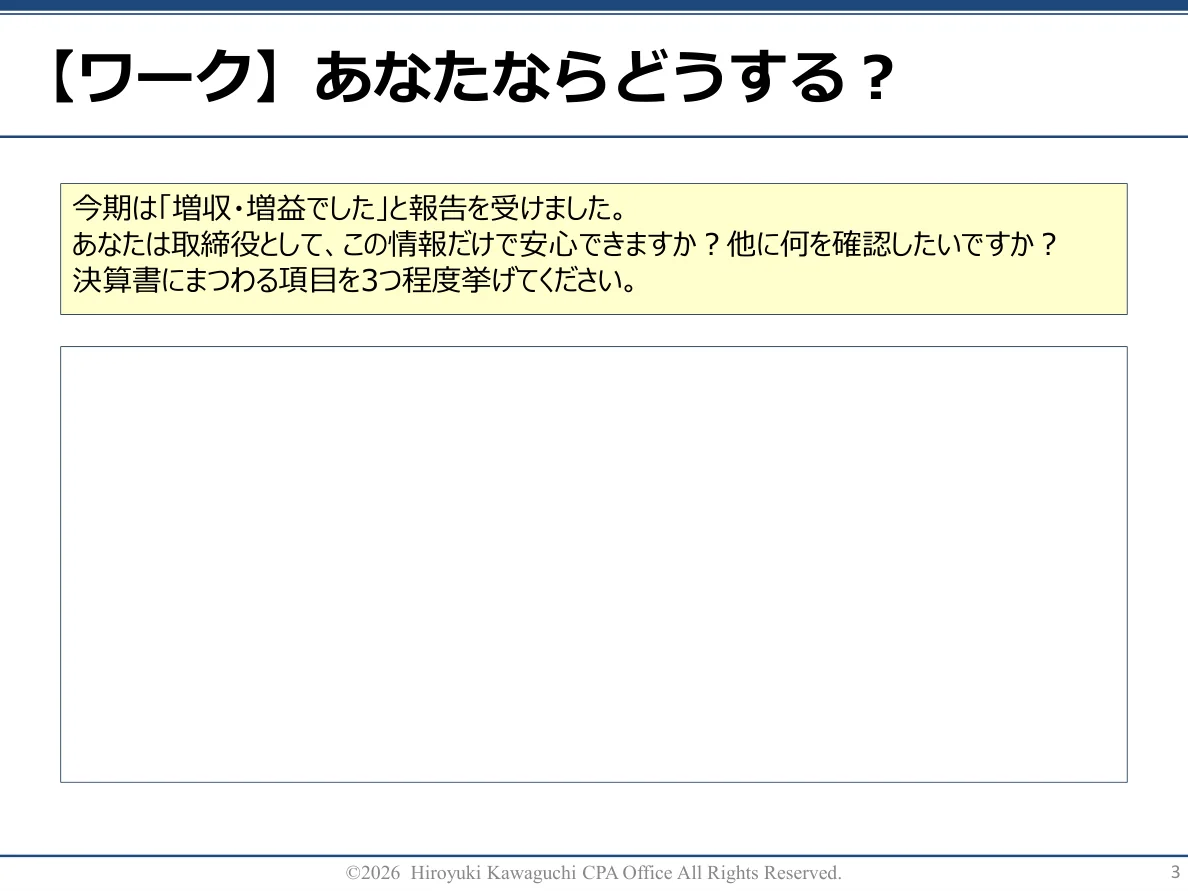This screenshot has height=891, width=1188.
Task: Click the copyright footer Hiroyuki Kawaguchi CPA Office
Action: pyautogui.click(x=593, y=873)
